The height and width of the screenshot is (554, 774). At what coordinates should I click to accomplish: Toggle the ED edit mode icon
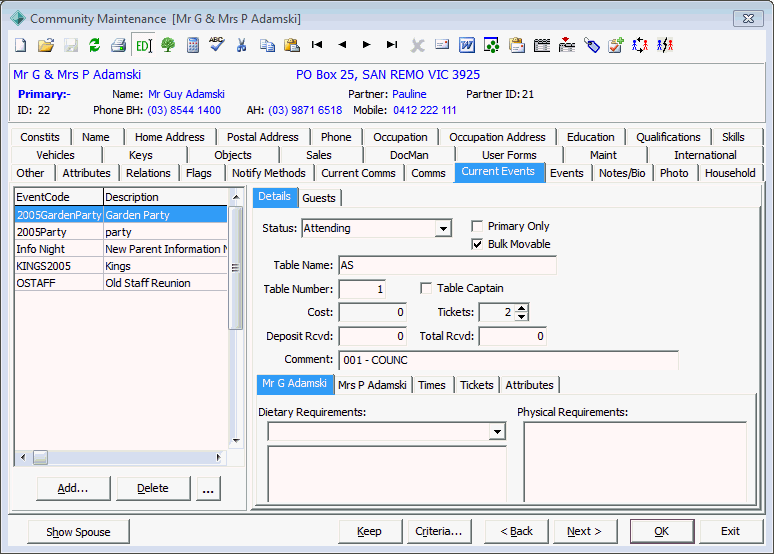(143, 45)
